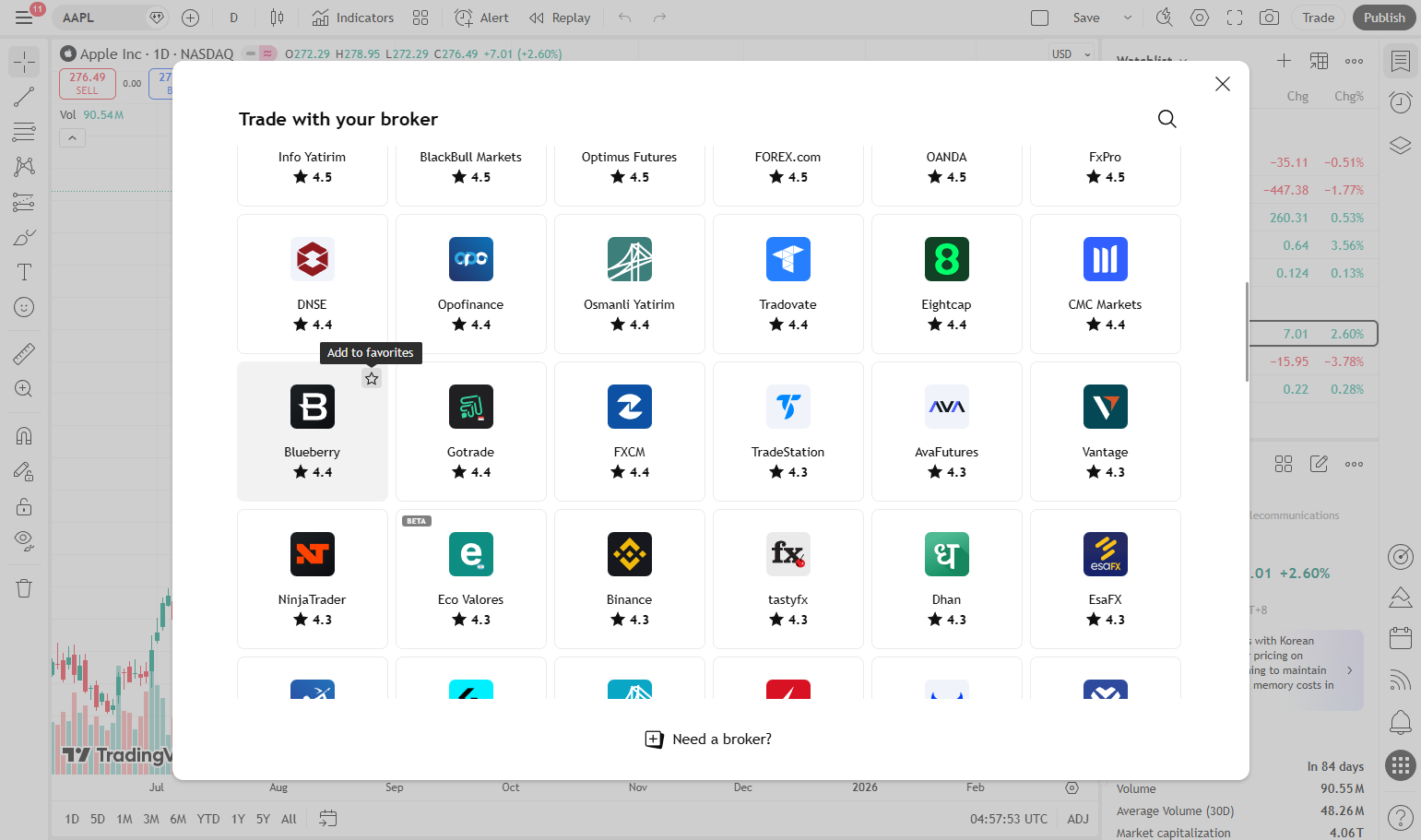1421x840 pixels.
Task: Open the main hamburger menu
Action: click(24, 18)
